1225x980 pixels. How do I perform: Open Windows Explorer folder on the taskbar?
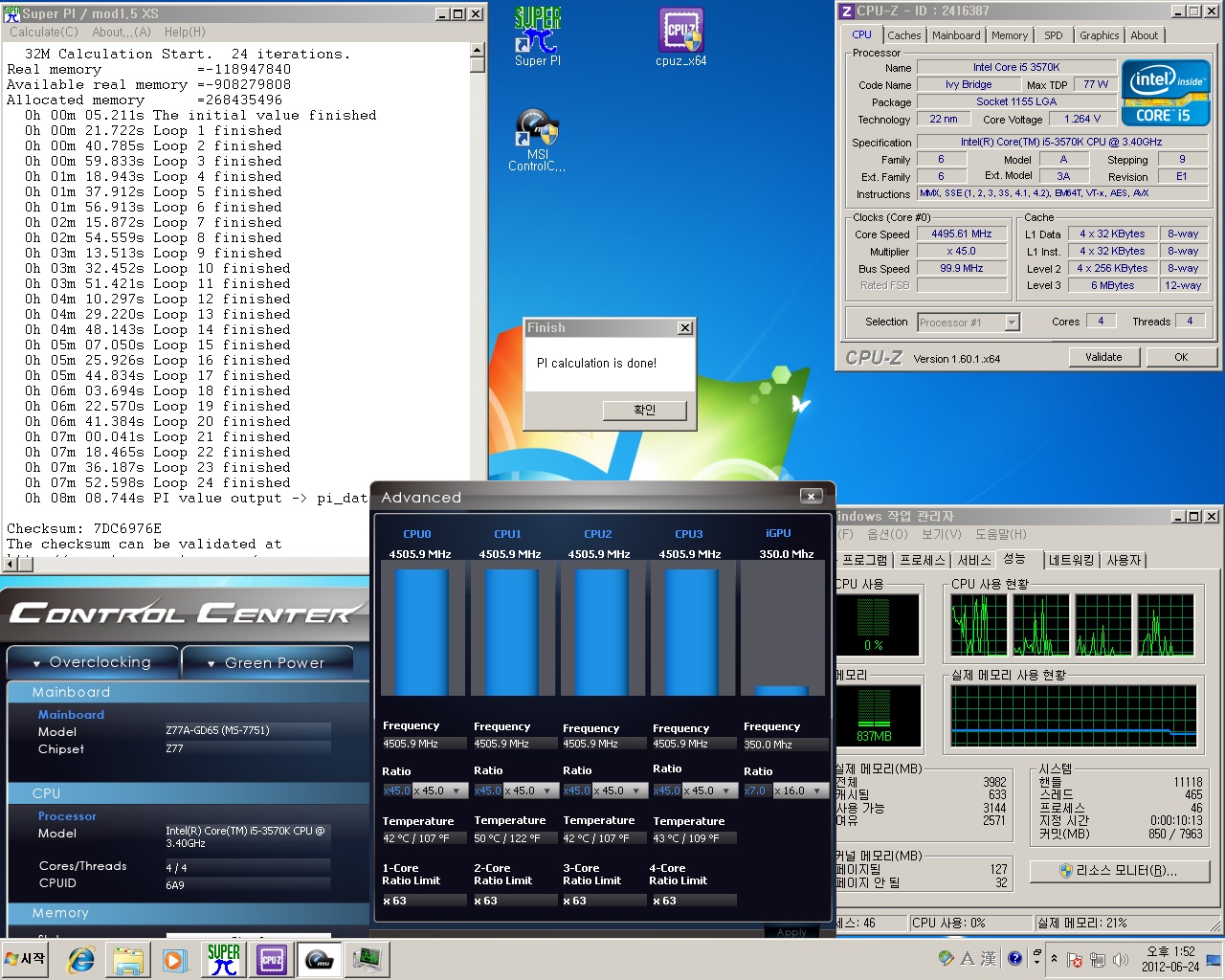128,959
